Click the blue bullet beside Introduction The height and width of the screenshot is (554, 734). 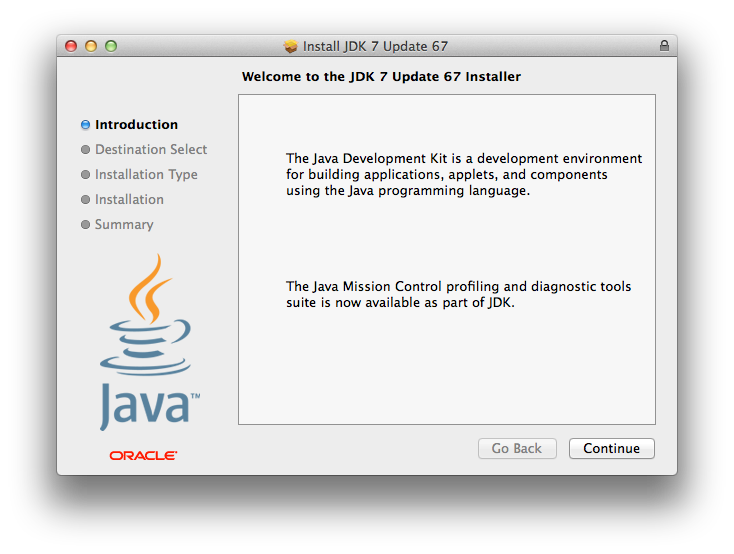click(x=85, y=125)
